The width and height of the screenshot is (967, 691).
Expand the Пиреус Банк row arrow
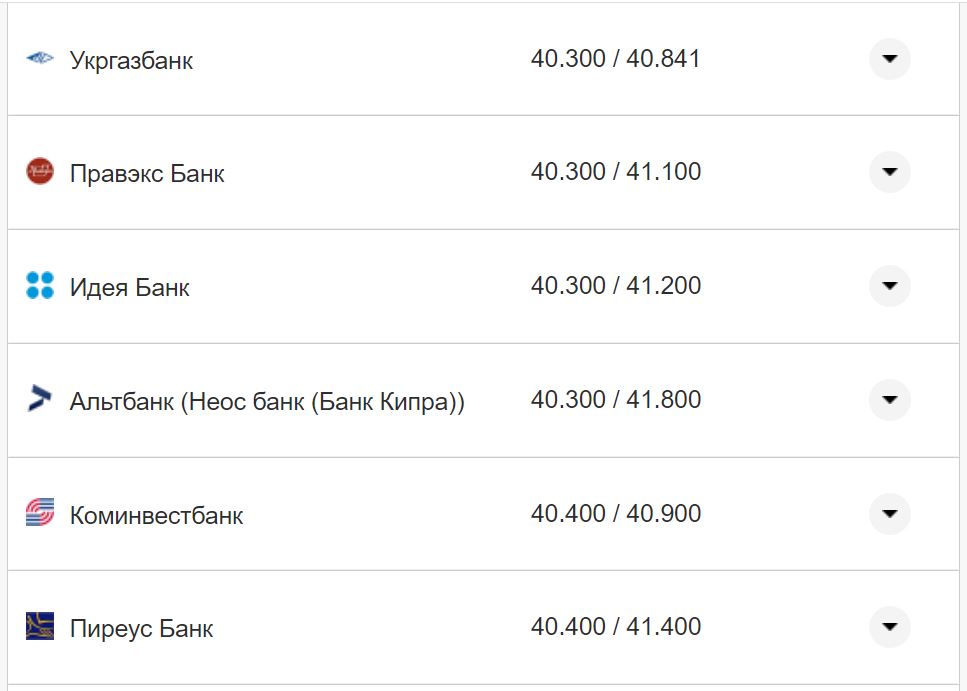889,627
